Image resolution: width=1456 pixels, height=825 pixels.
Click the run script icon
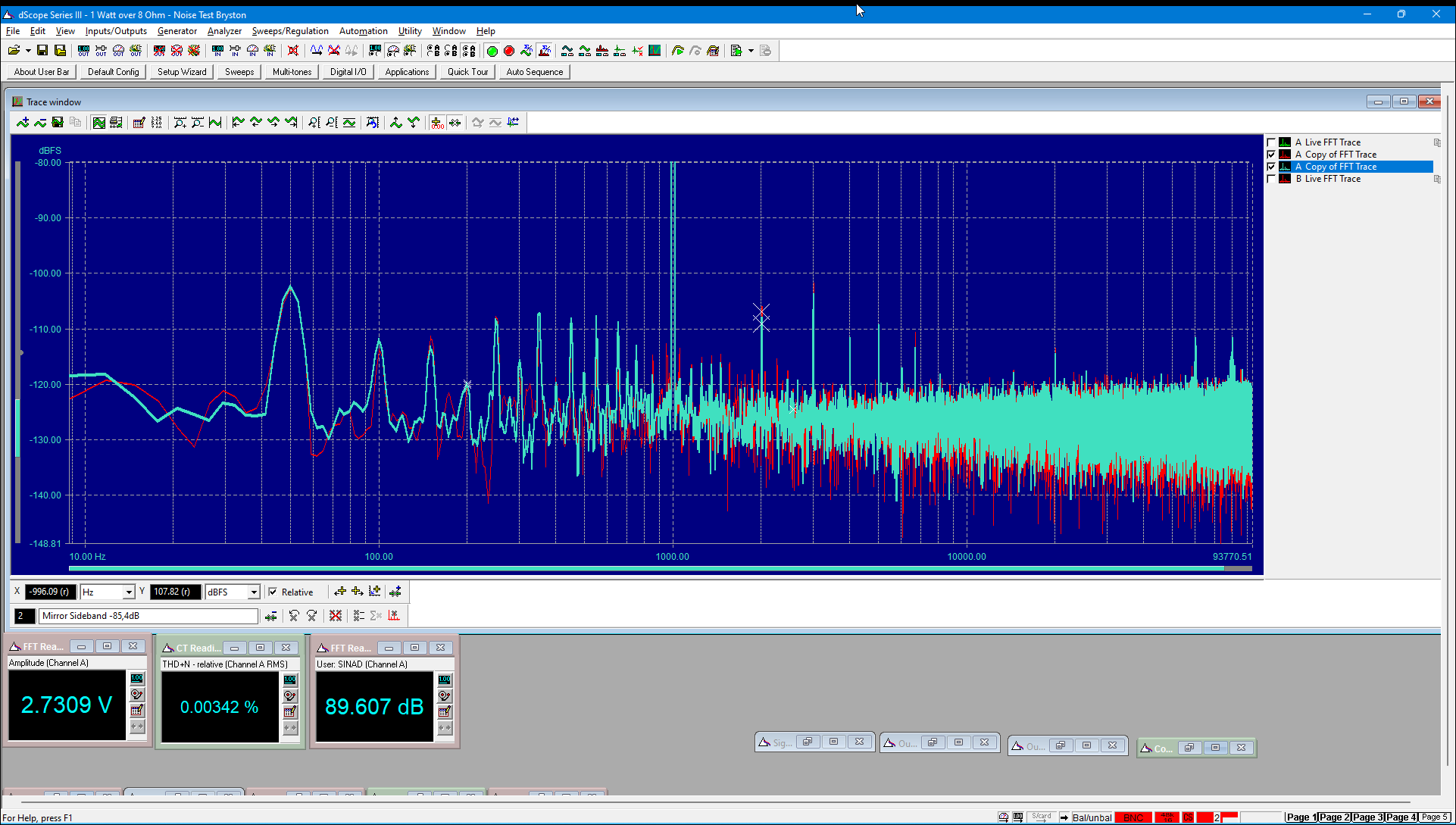click(x=736, y=51)
